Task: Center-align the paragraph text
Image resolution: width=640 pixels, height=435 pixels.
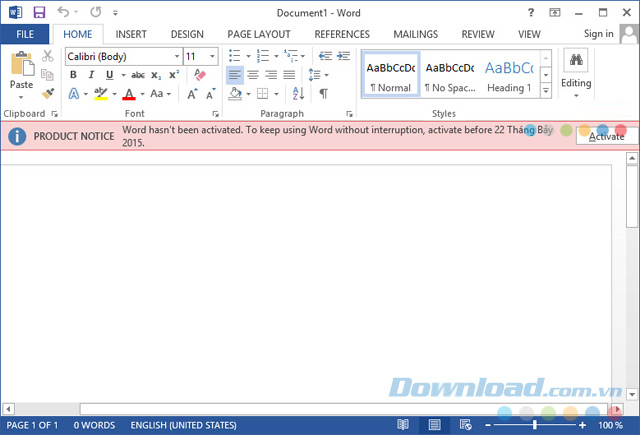Action: (253, 75)
